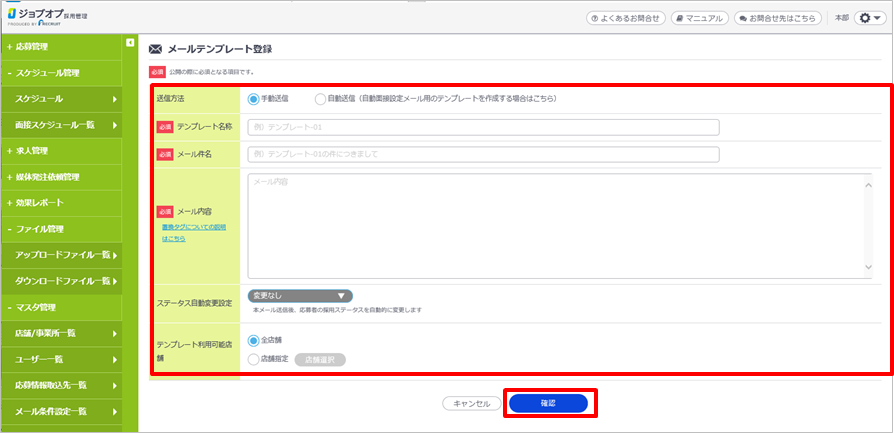The width and height of the screenshot is (894, 433).
Task: Choose the 全店舗 radio option
Action: (253, 340)
